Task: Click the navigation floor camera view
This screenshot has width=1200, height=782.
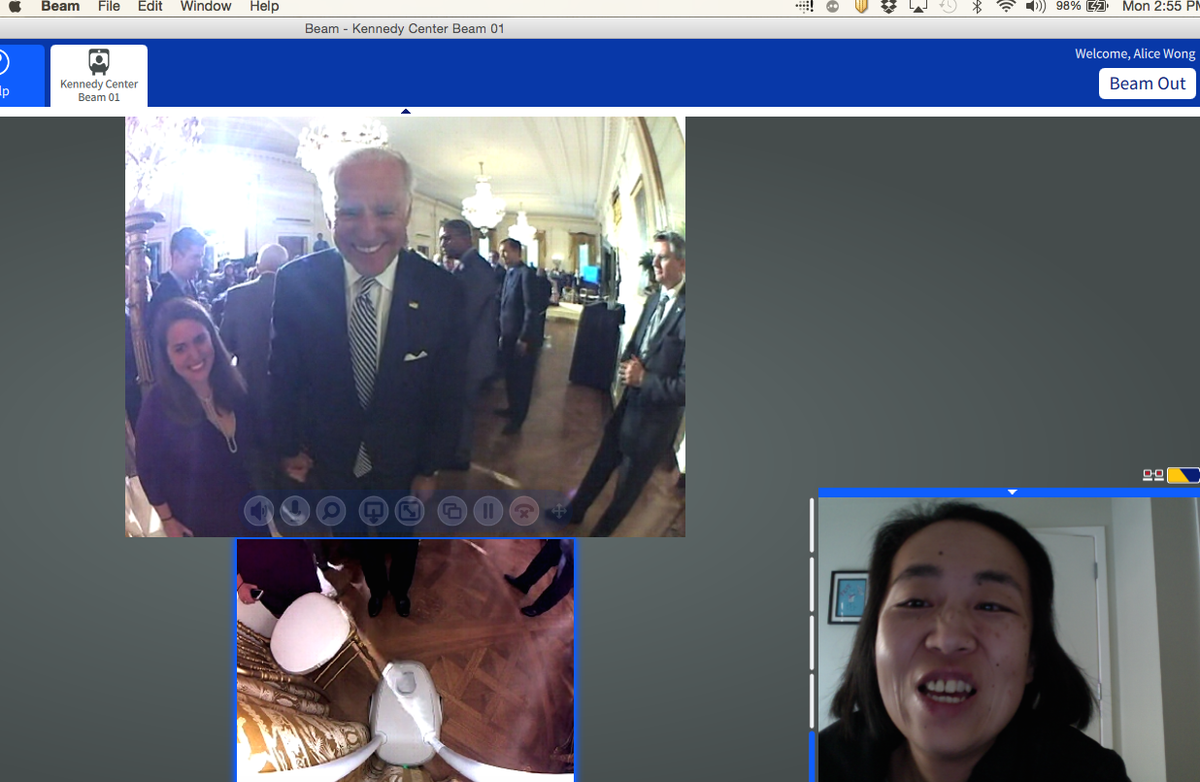Action: [x=405, y=660]
